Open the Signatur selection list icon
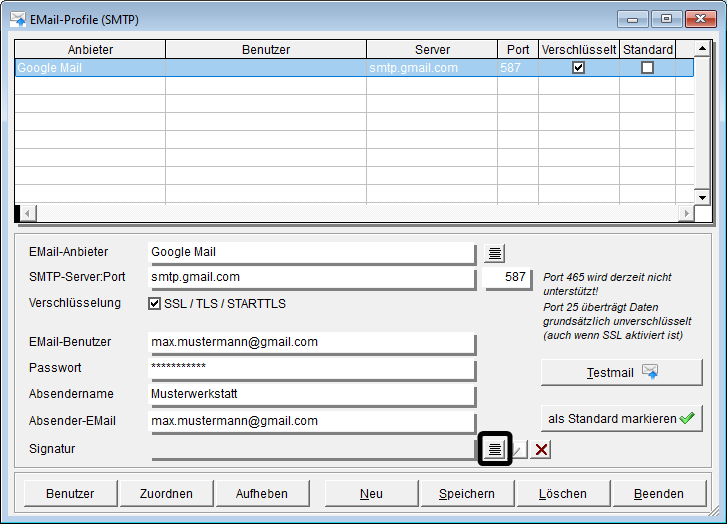Screen dimensions: 727x524 pos(495,449)
